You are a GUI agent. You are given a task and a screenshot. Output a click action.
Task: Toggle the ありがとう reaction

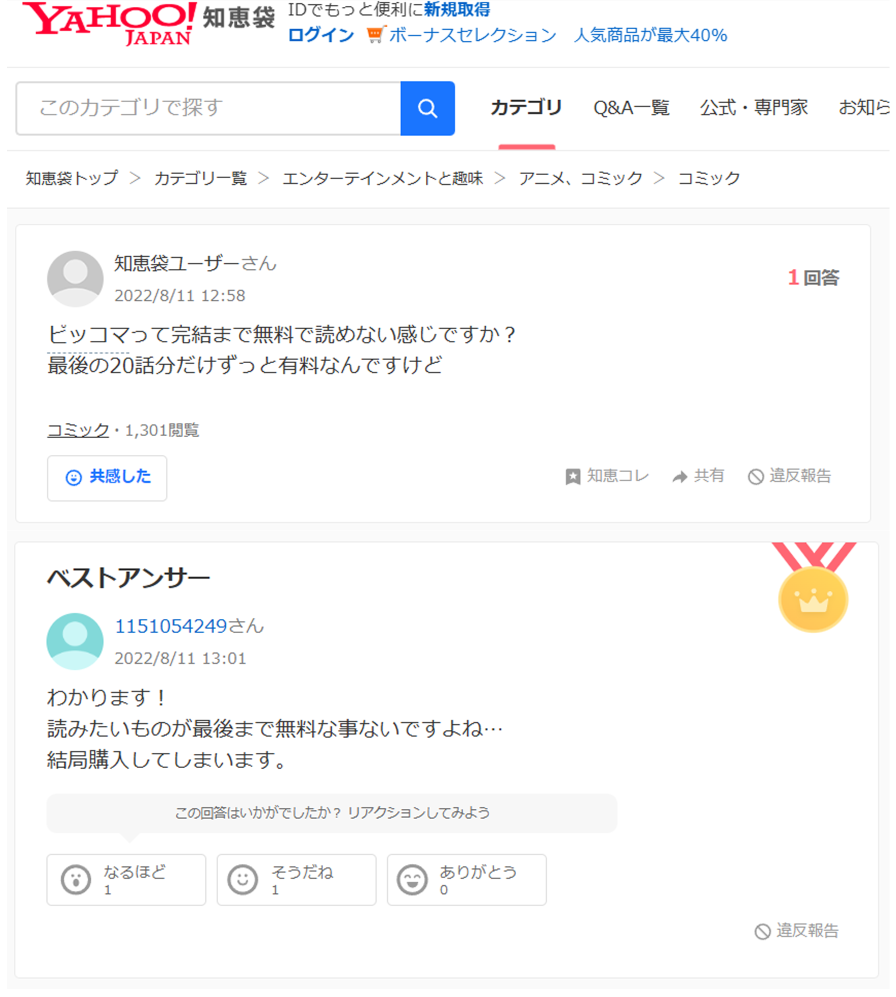[x=467, y=879]
